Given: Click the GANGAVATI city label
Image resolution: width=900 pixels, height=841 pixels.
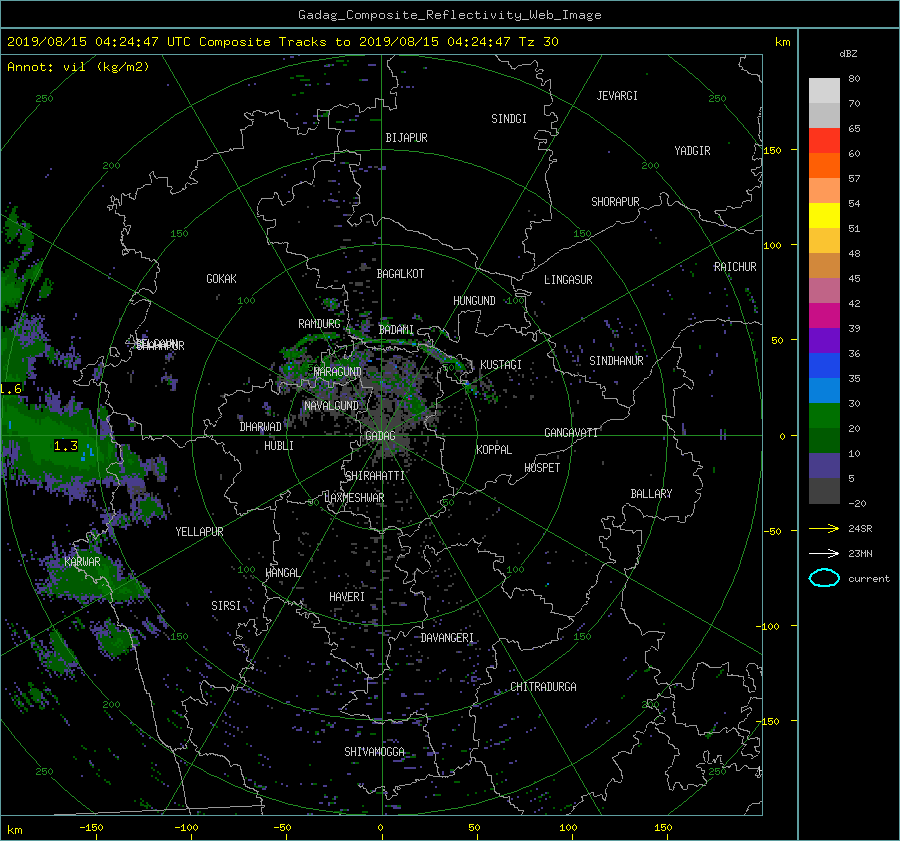Looking at the screenshot, I should [x=571, y=432].
